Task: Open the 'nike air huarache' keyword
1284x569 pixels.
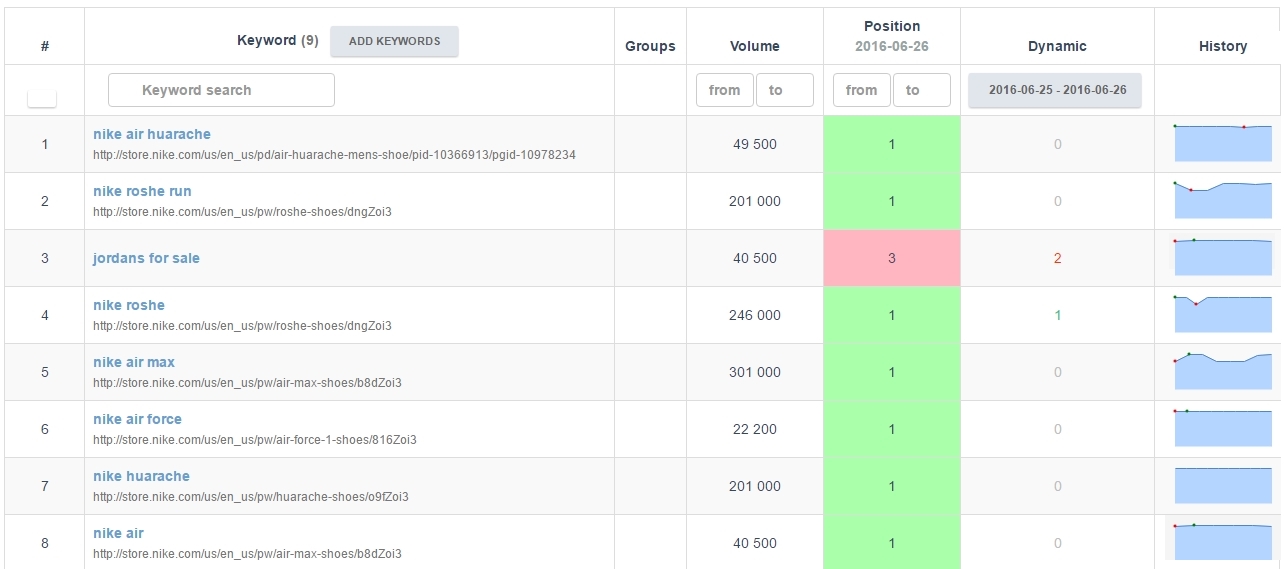Action: click(152, 134)
